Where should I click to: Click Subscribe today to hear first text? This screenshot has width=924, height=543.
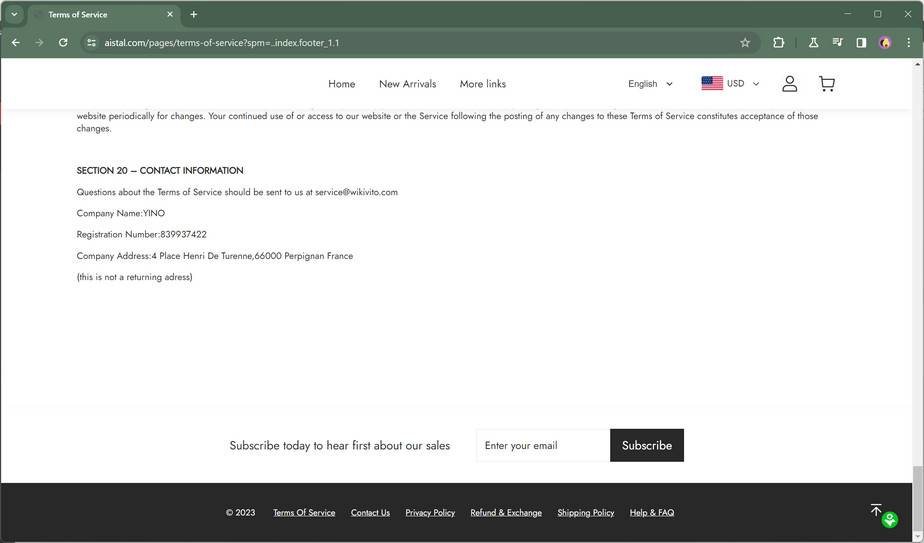tap(339, 446)
